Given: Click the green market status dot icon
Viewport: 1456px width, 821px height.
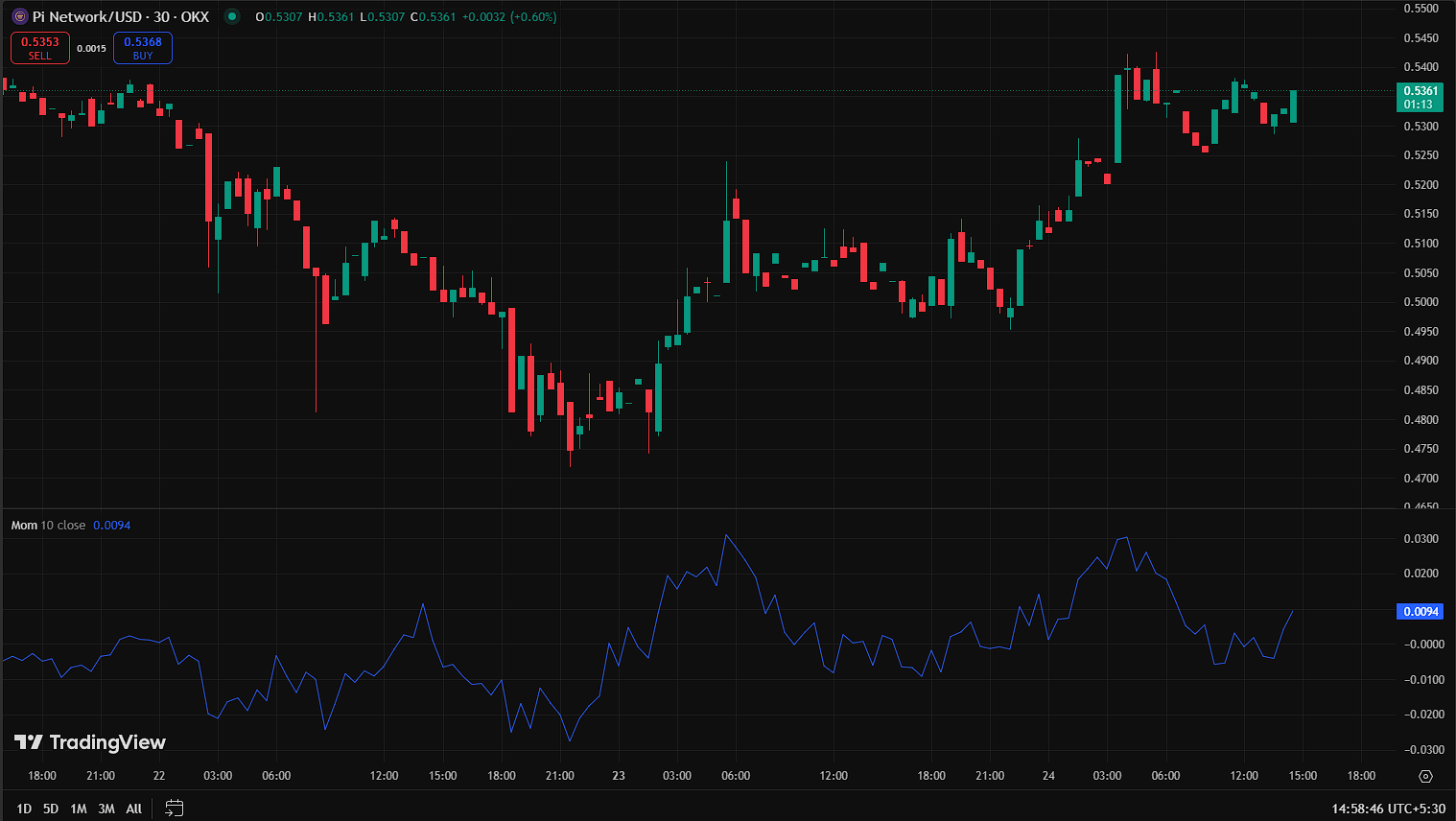Looking at the screenshot, I should (232, 16).
